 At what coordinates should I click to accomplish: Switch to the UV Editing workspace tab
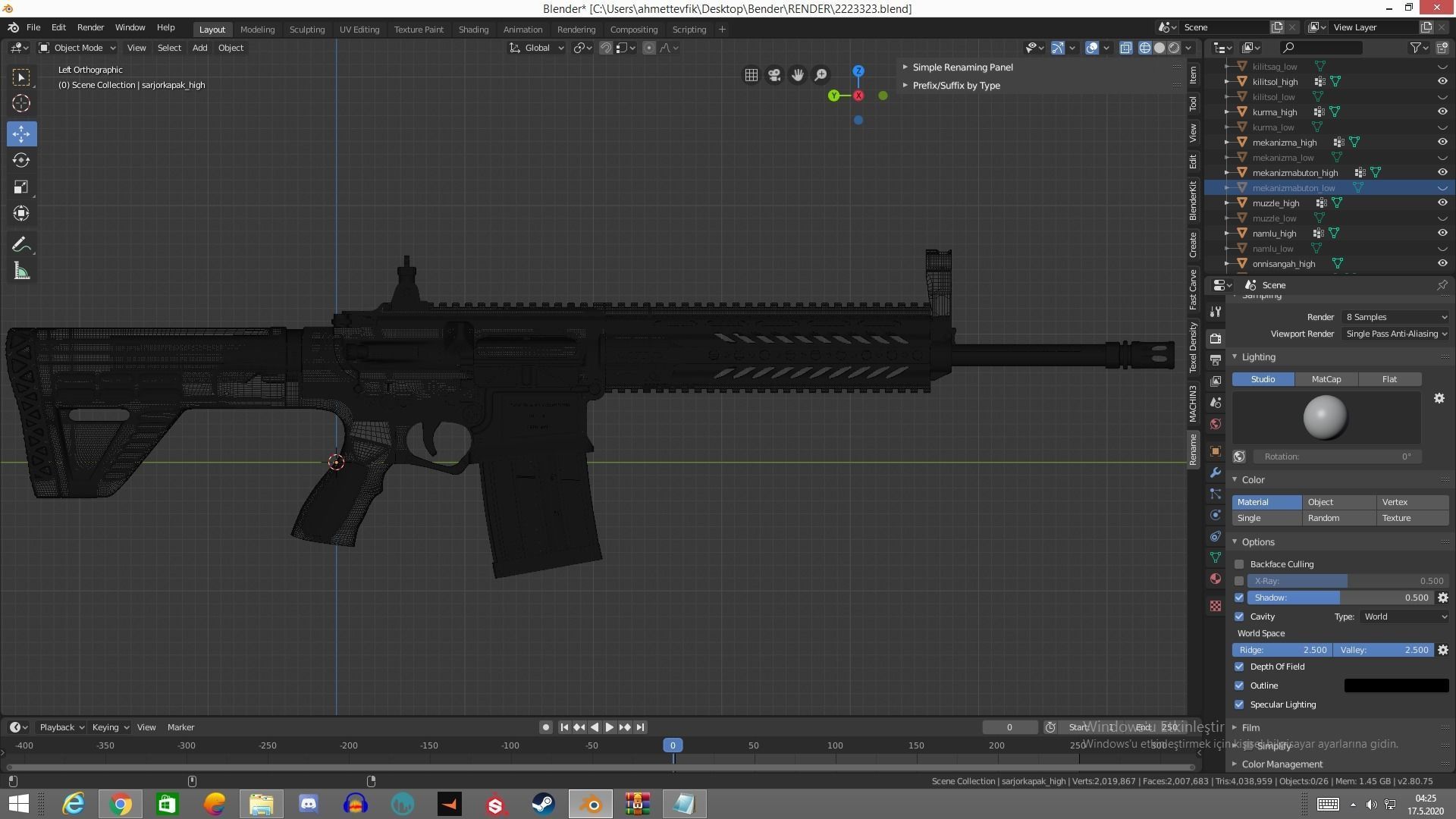359,30
